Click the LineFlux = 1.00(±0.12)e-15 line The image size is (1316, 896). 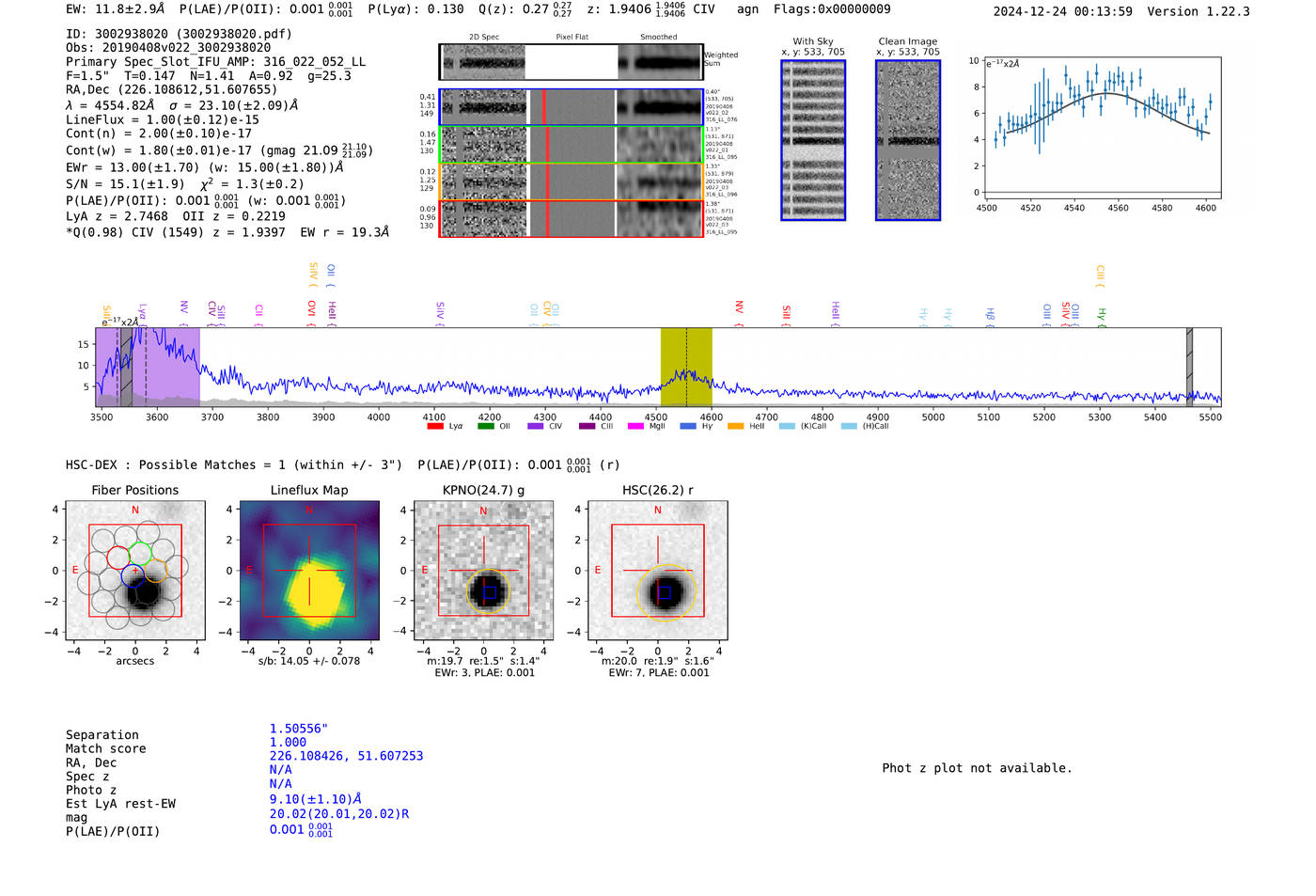163,119
